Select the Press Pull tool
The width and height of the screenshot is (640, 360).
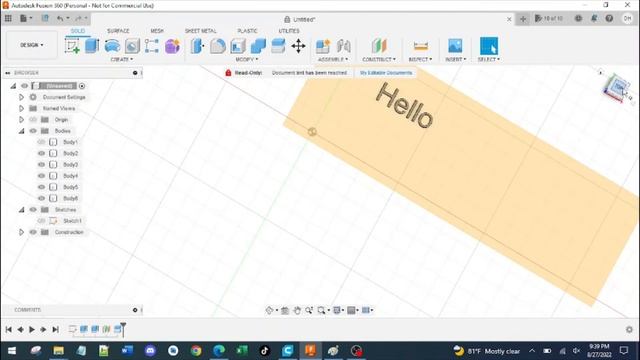pyautogui.click(x=198, y=46)
